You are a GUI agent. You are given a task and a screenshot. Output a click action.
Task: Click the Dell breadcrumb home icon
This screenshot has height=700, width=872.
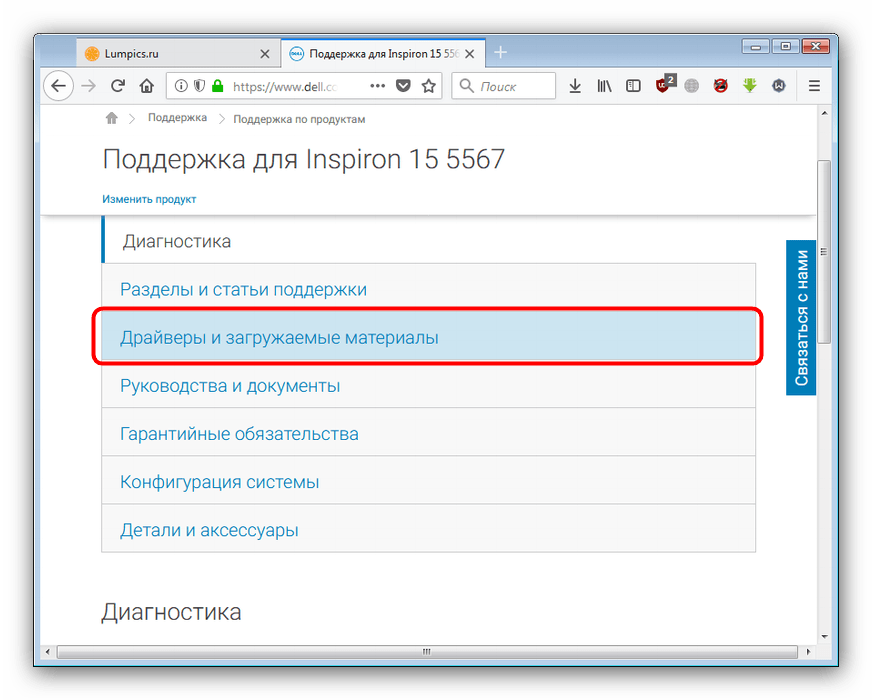coord(111,118)
